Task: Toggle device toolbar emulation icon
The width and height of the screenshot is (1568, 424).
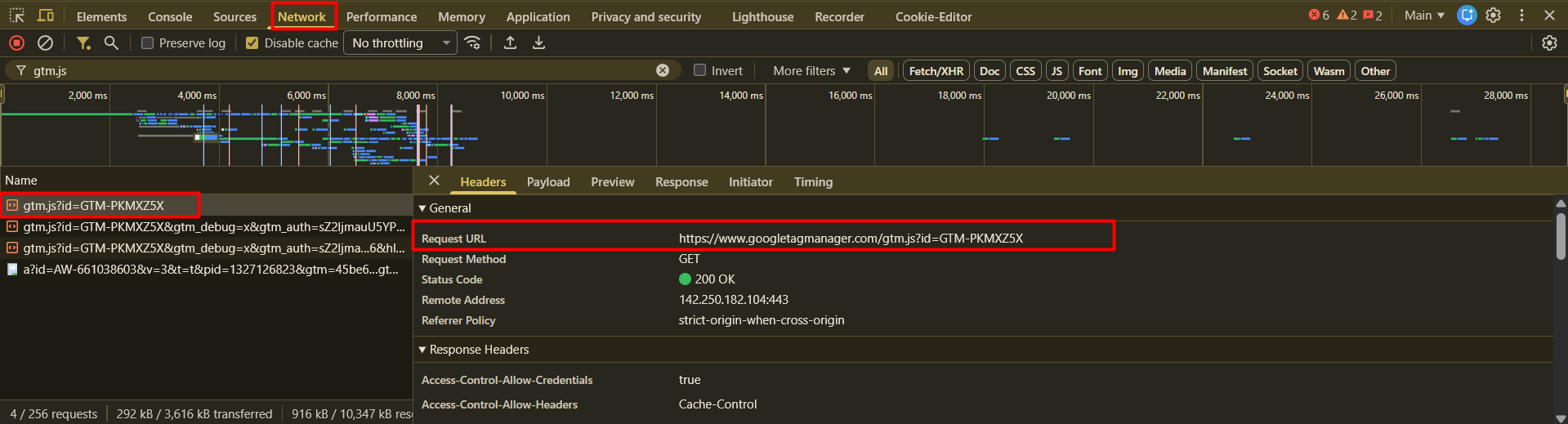Action: click(46, 16)
